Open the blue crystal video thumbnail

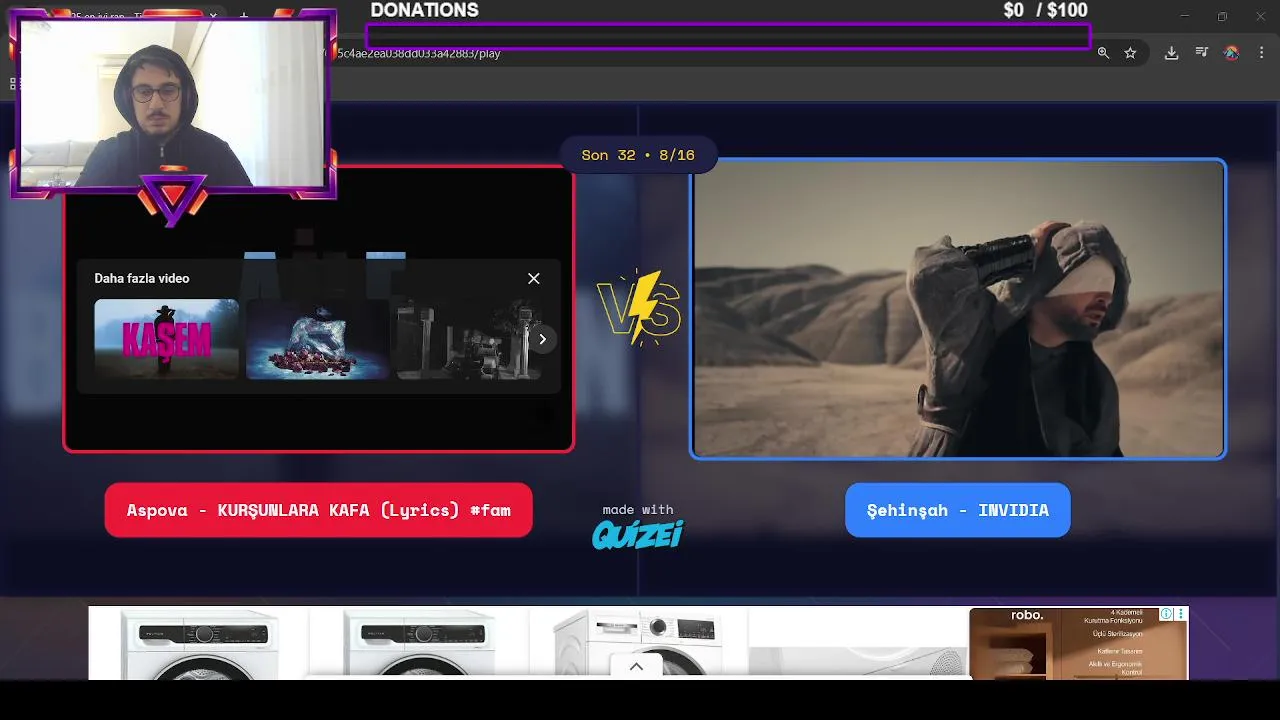coord(318,339)
